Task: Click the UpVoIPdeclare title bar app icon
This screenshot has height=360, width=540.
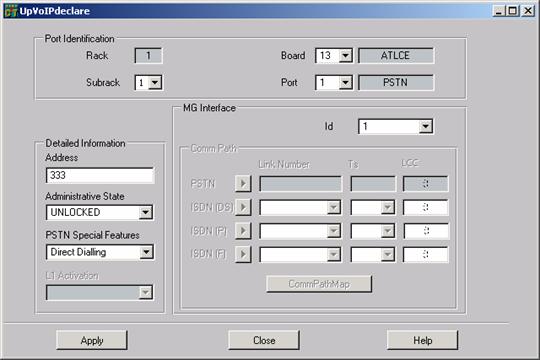Action: pyautogui.click(x=11, y=11)
